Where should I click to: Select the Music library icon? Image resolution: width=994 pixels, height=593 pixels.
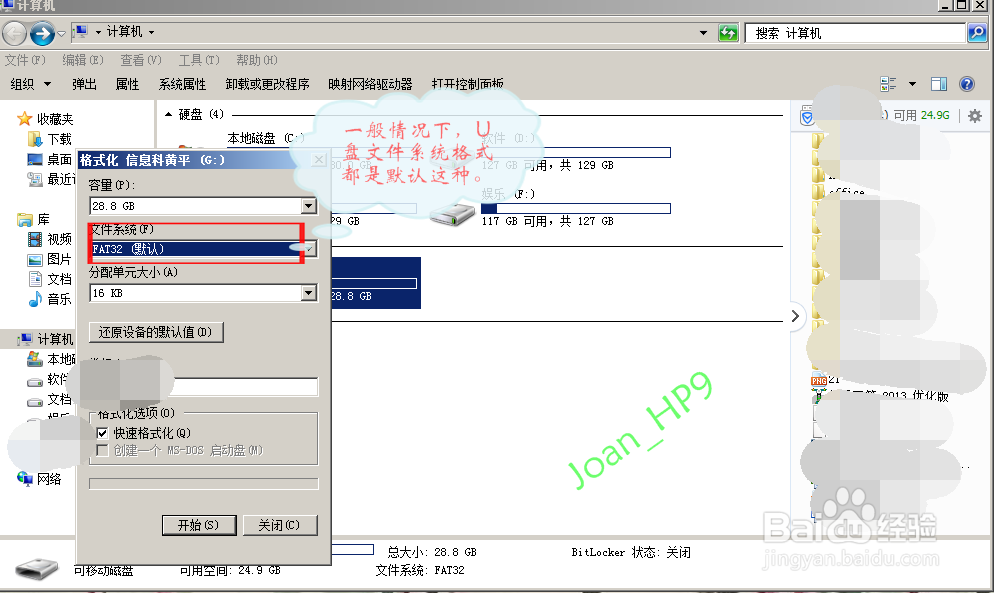coord(35,299)
